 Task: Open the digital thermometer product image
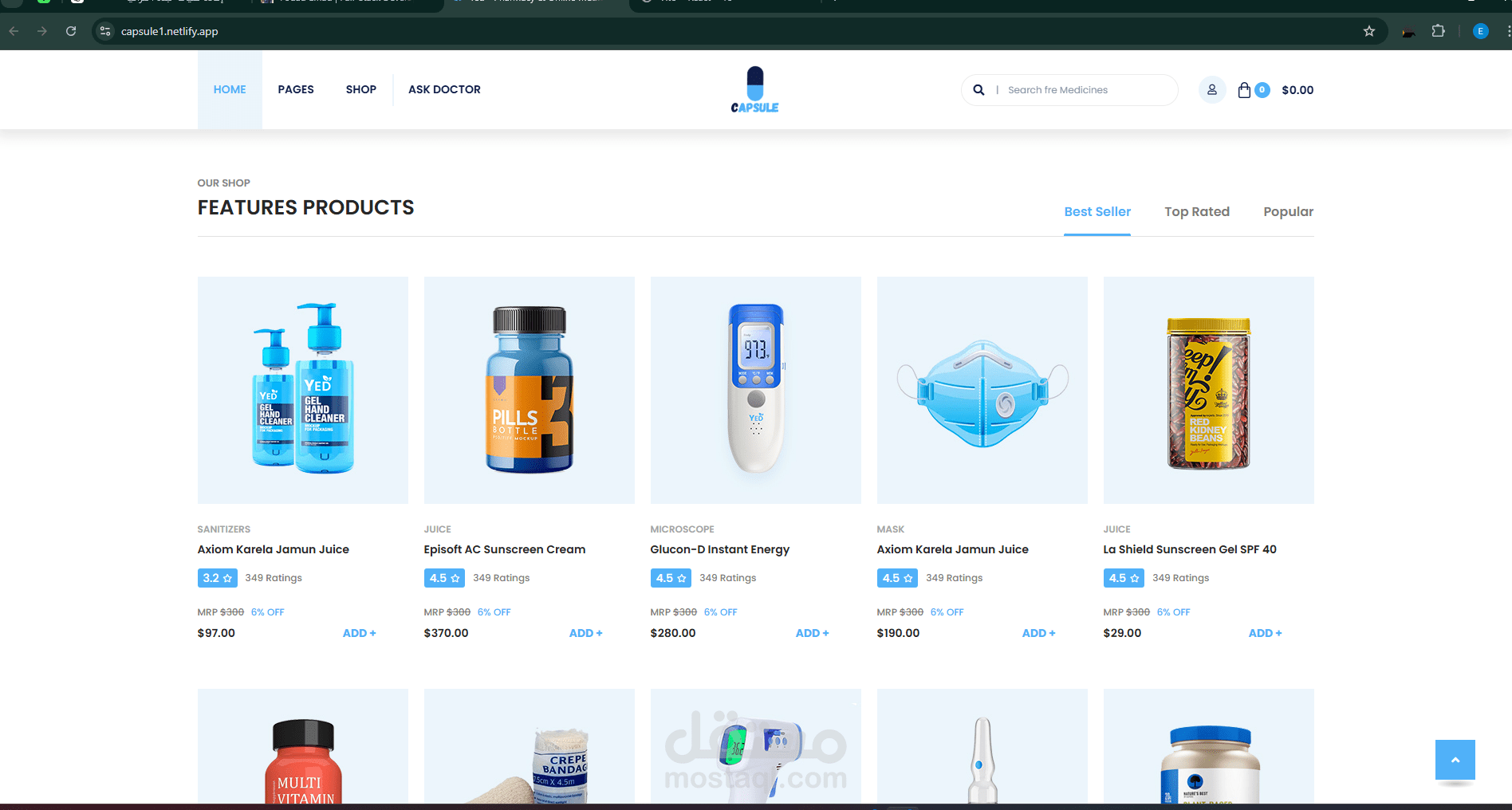pos(756,390)
